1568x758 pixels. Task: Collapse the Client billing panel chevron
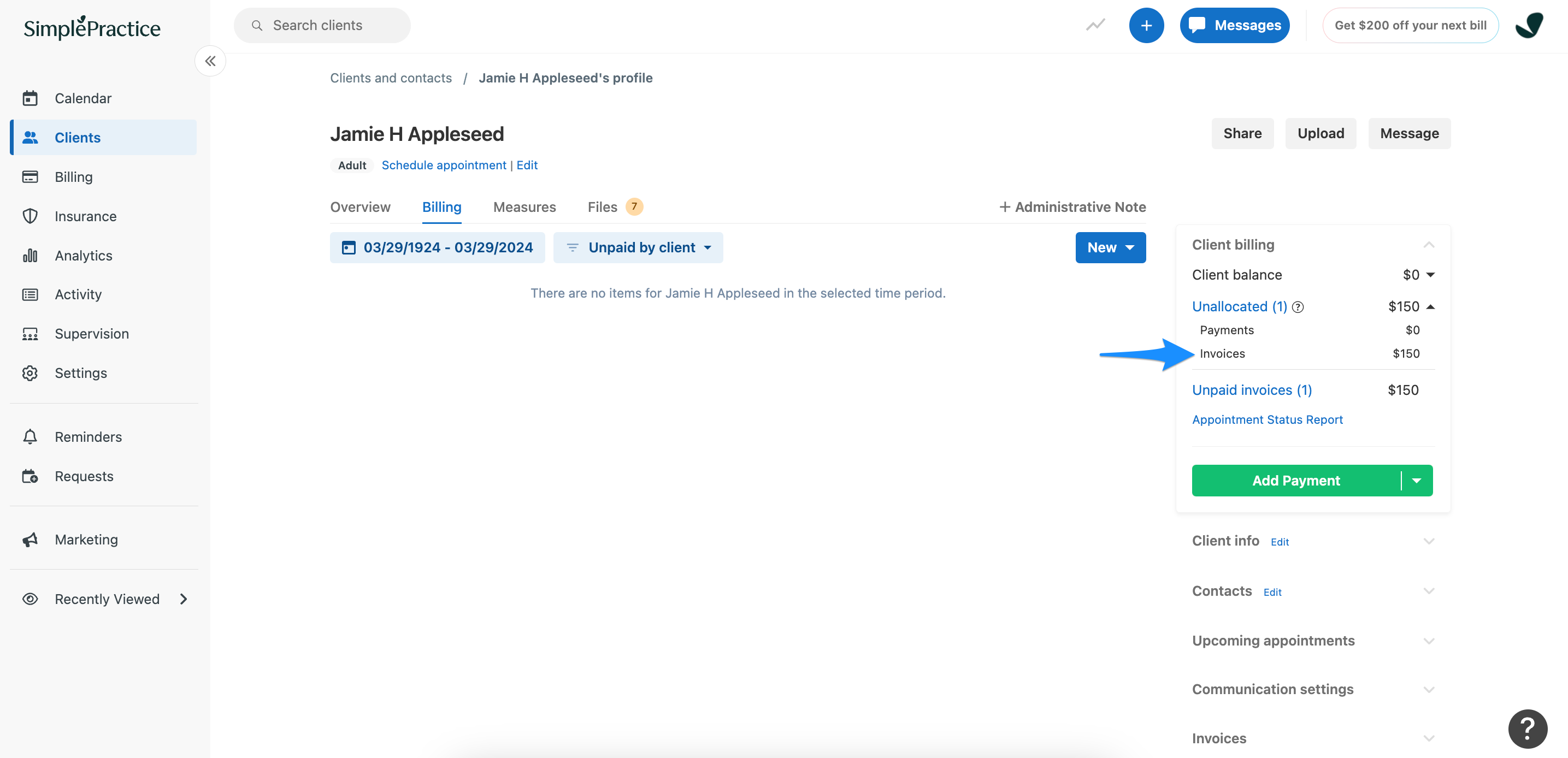click(x=1429, y=245)
